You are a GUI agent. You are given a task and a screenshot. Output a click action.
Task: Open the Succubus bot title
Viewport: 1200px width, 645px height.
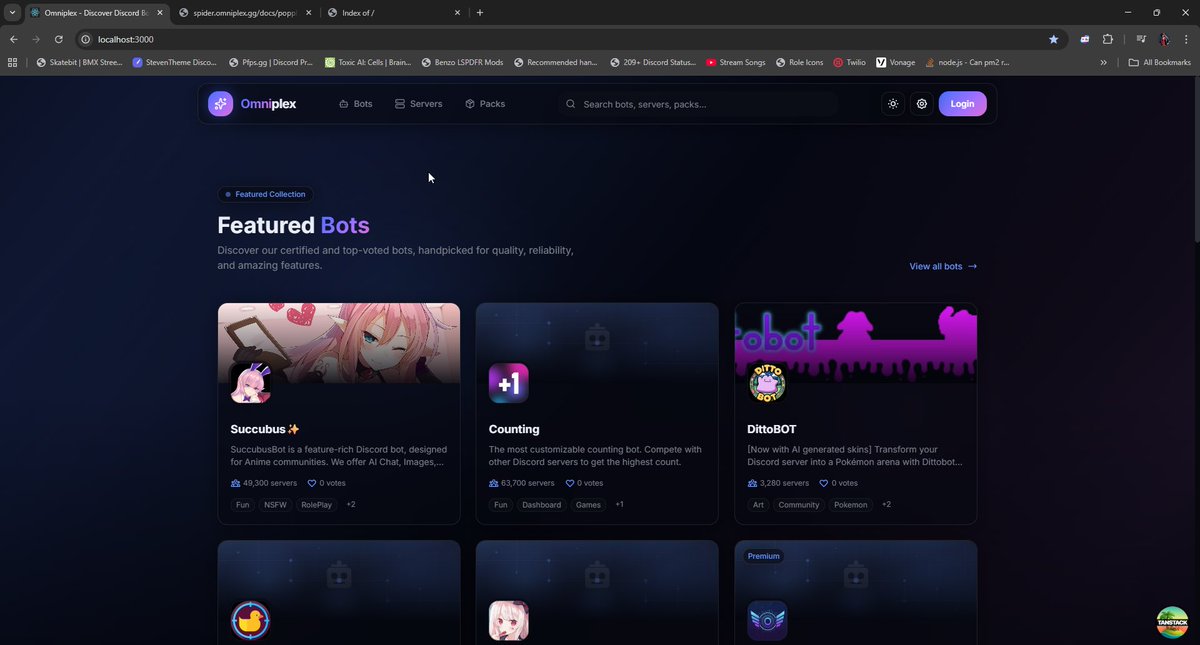(x=265, y=429)
